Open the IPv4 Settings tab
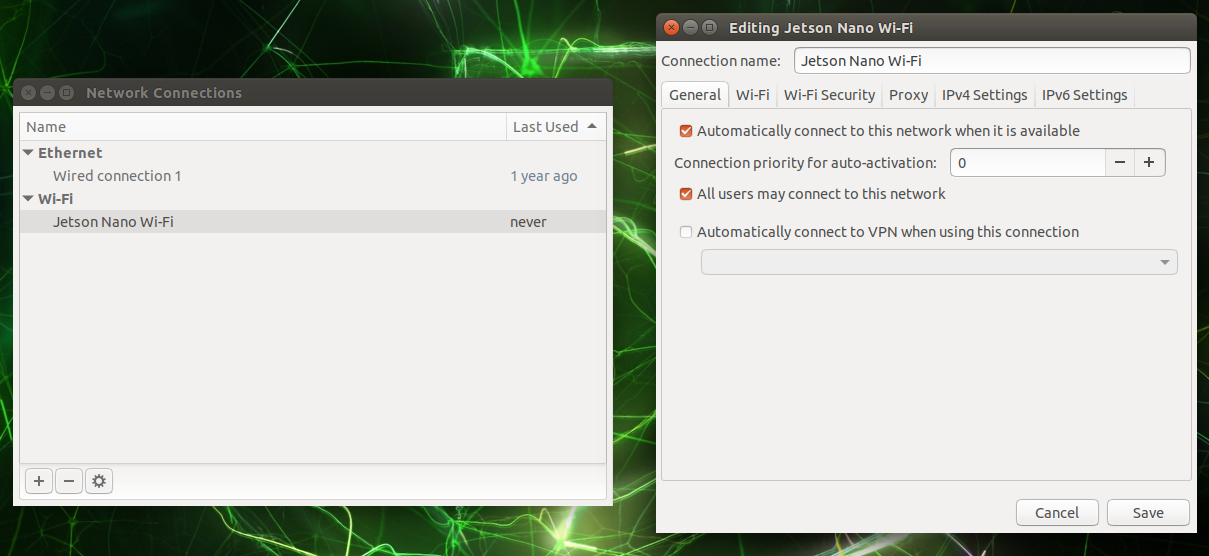The width and height of the screenshot is (1209, 556). (984, 95)
